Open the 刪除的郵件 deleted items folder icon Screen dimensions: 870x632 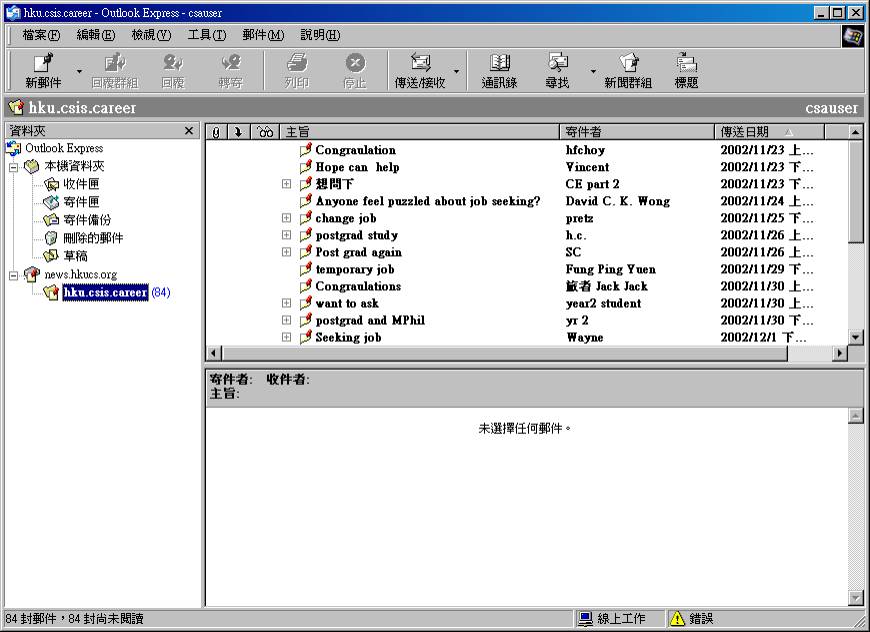tap(51, 238)
